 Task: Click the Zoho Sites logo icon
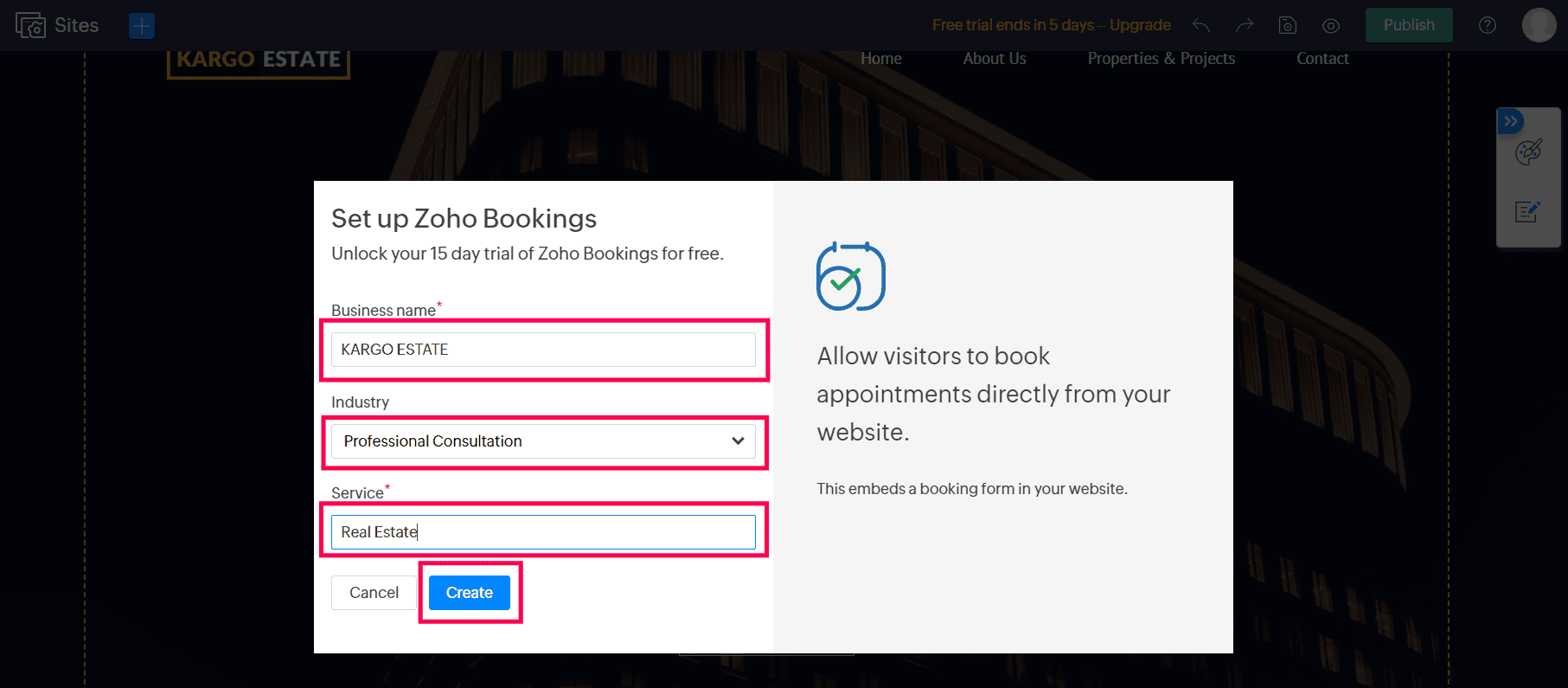30,25
